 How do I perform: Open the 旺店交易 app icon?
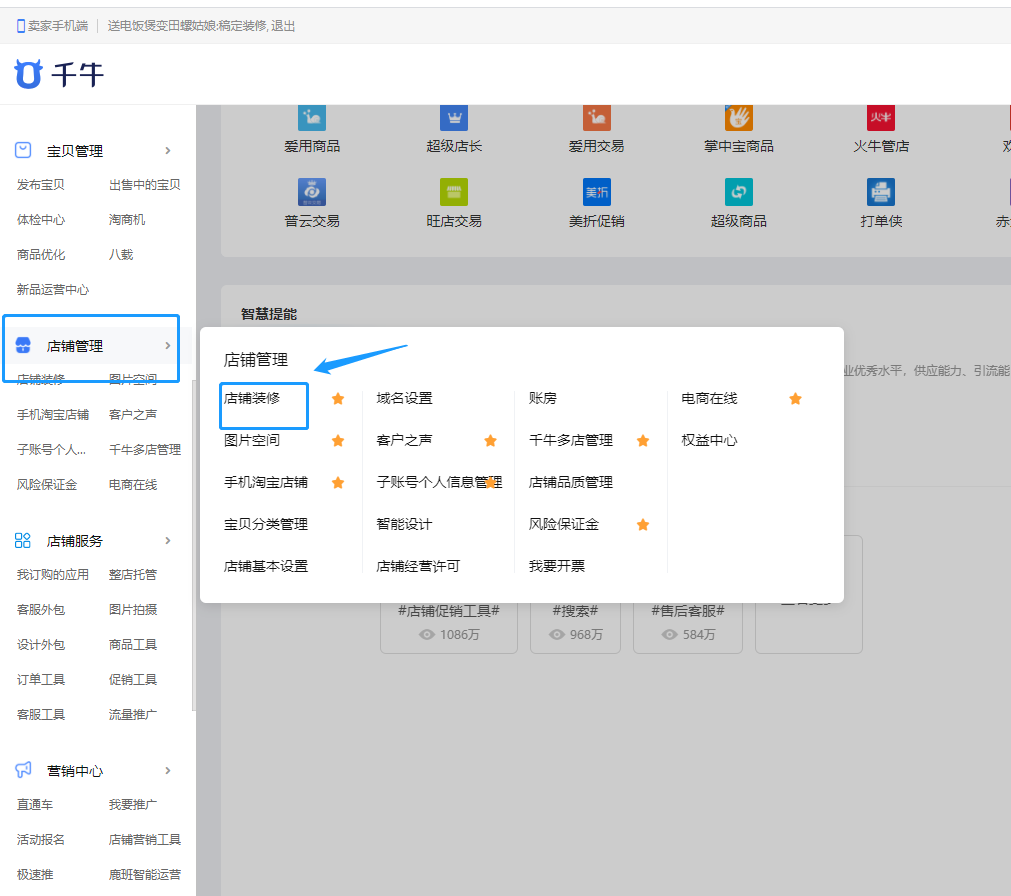click(x=454, y=192)
